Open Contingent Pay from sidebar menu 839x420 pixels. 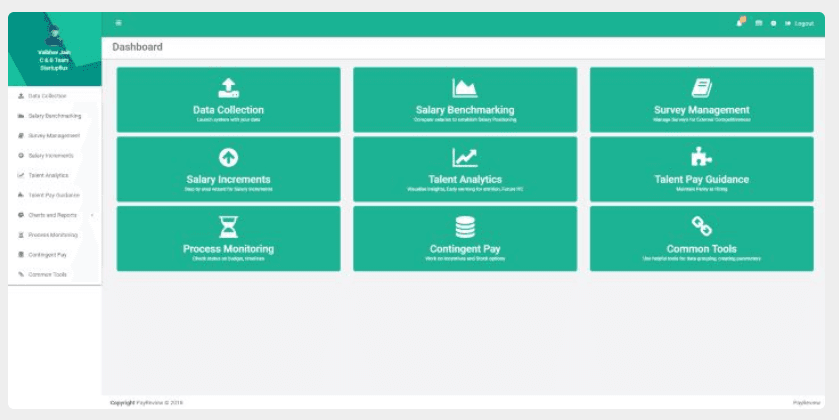46,255
